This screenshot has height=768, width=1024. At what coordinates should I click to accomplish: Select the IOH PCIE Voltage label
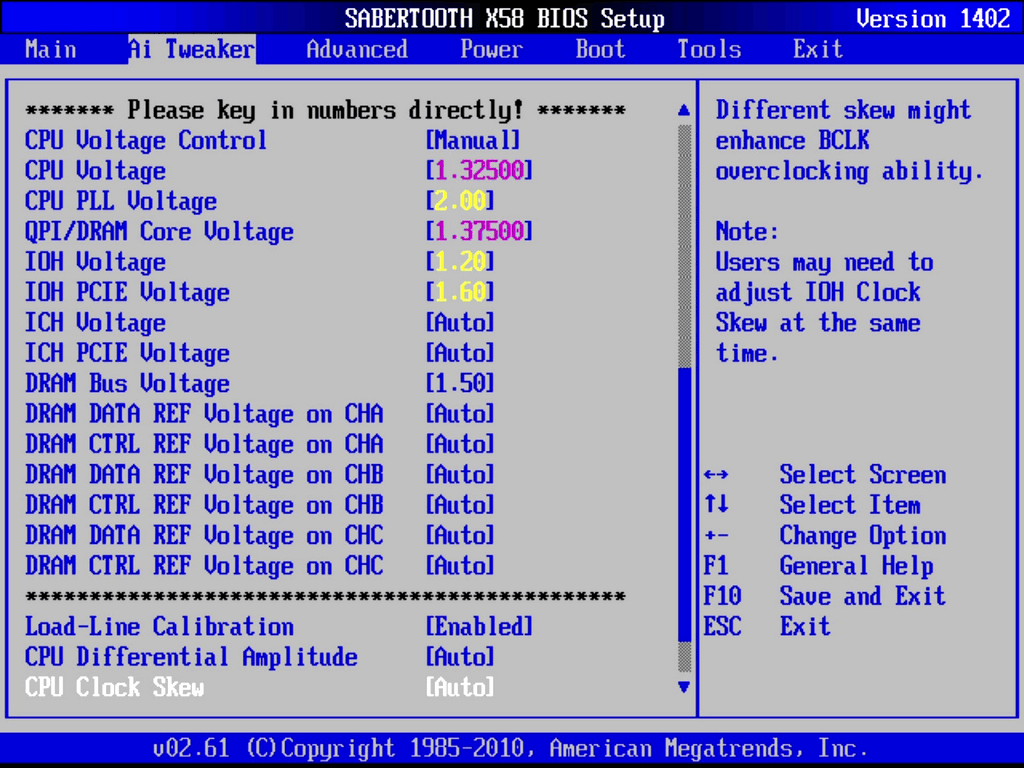click(127, 292)
